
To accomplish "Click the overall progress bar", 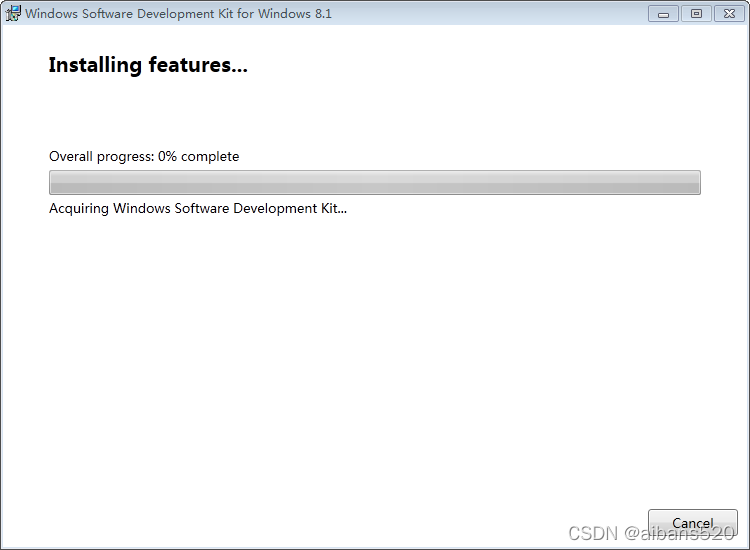I will (x=375, y=182).
